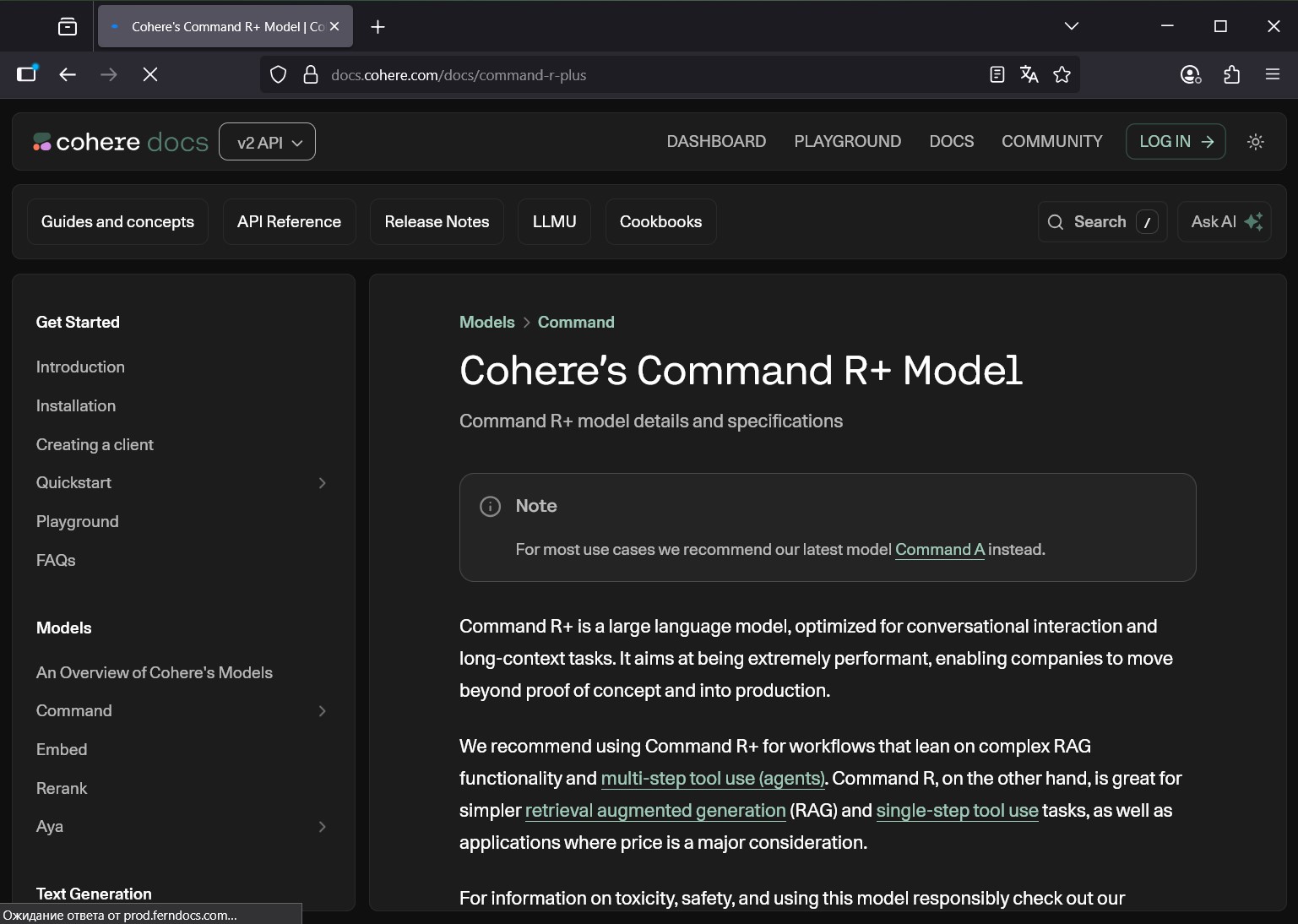Image resolution: width=1298 pixels, height=924 pixels.
Task: Follow retrieval augmented generation link
Action: [655, 810]
